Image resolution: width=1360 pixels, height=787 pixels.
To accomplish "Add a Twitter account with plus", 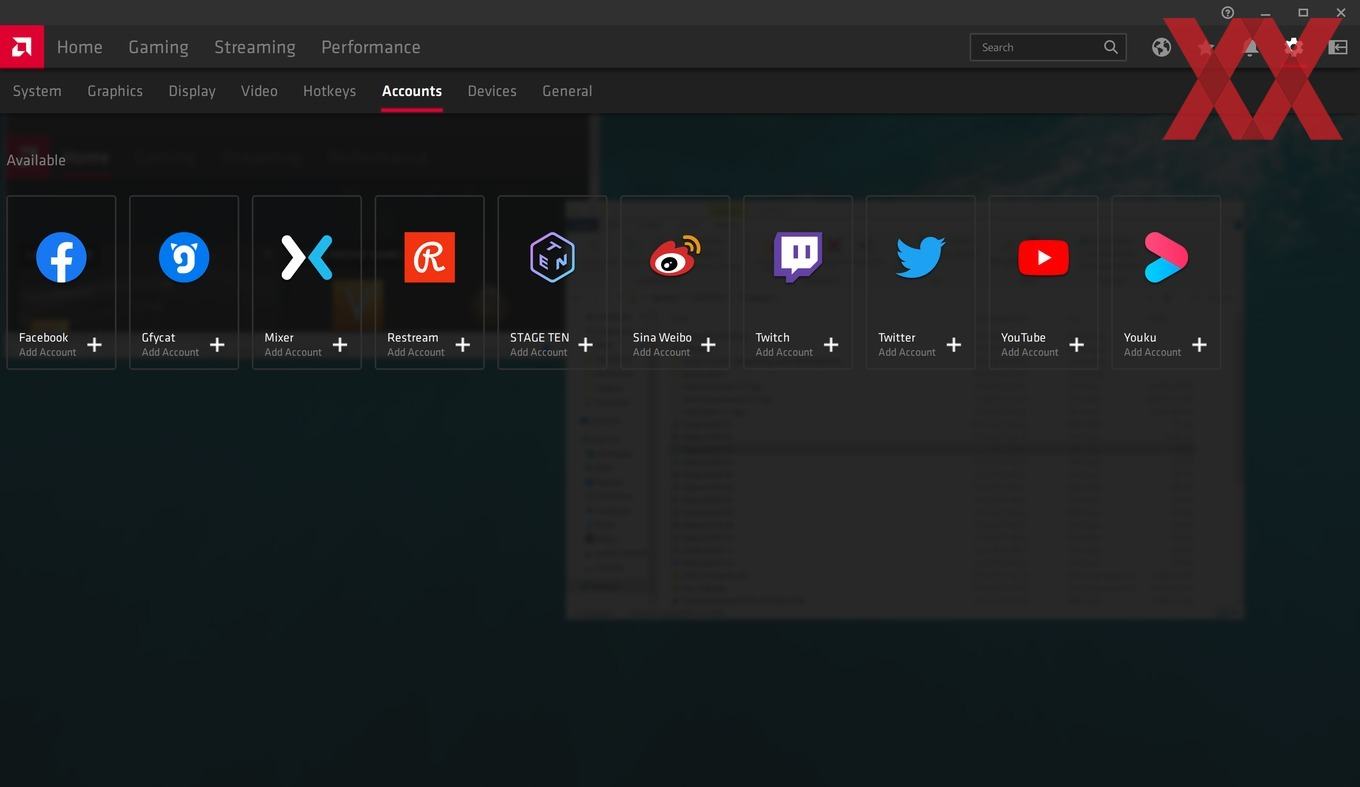I will click(x=954, y=345).
